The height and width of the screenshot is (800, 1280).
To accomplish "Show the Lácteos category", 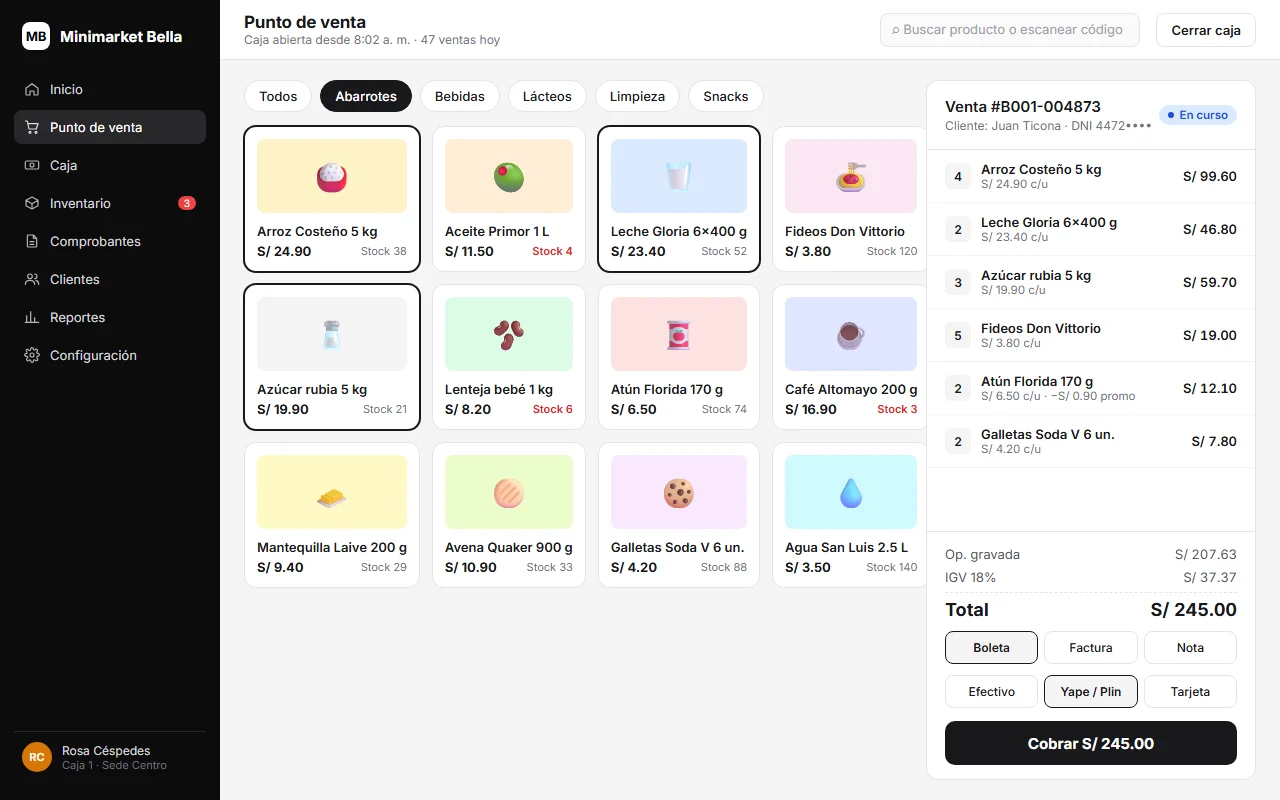I will [547, 96].
